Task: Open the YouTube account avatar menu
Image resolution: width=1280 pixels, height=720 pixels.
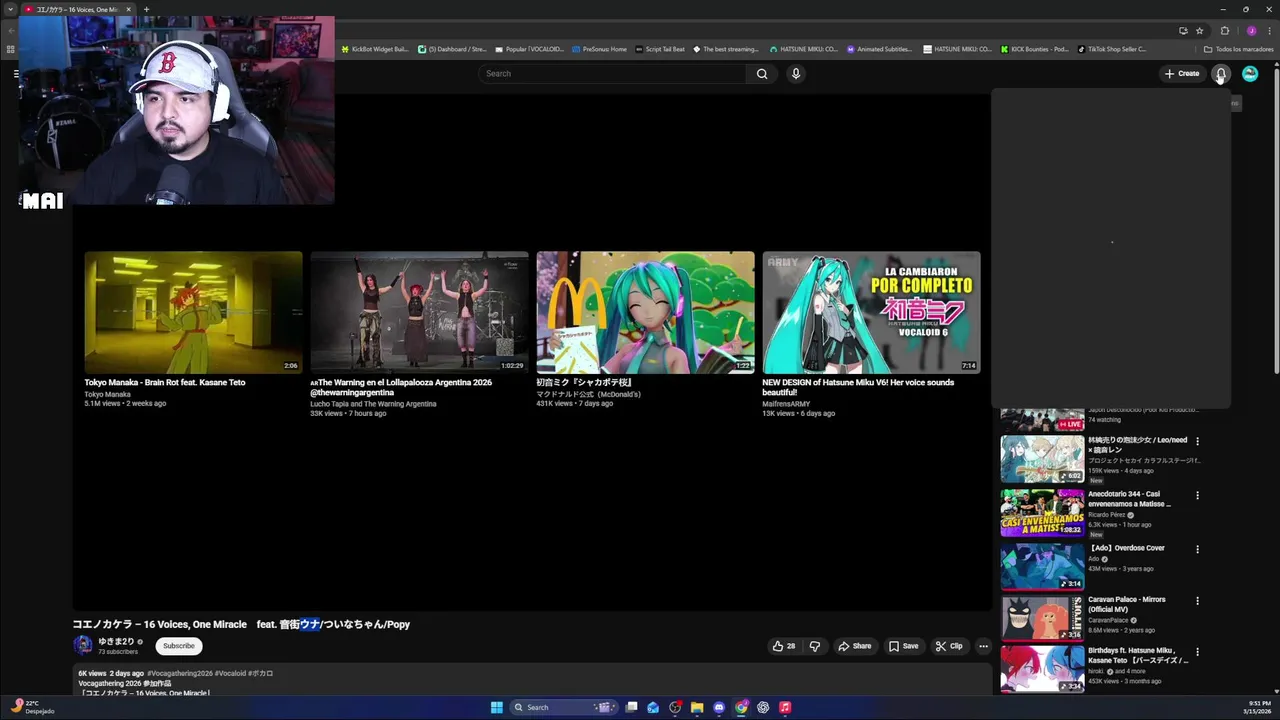Action: pyautogui.click(x=1250, y=73)
